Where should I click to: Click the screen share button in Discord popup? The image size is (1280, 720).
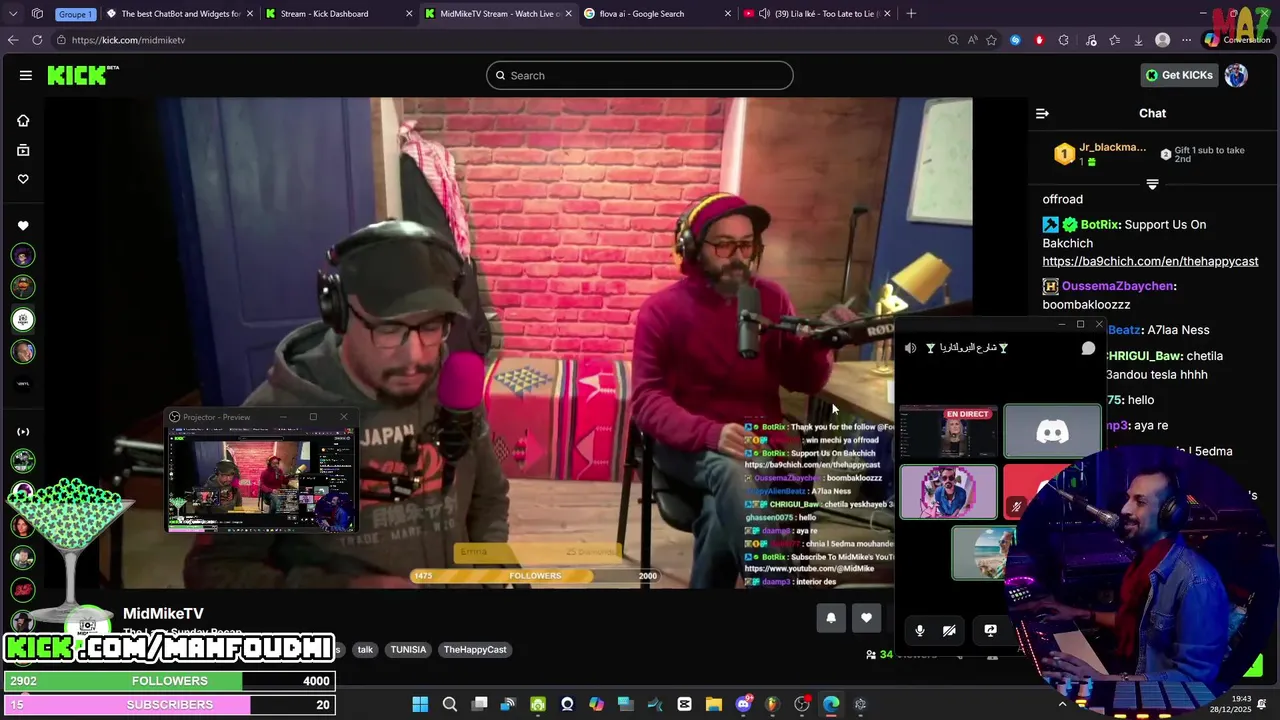point(990,630)
